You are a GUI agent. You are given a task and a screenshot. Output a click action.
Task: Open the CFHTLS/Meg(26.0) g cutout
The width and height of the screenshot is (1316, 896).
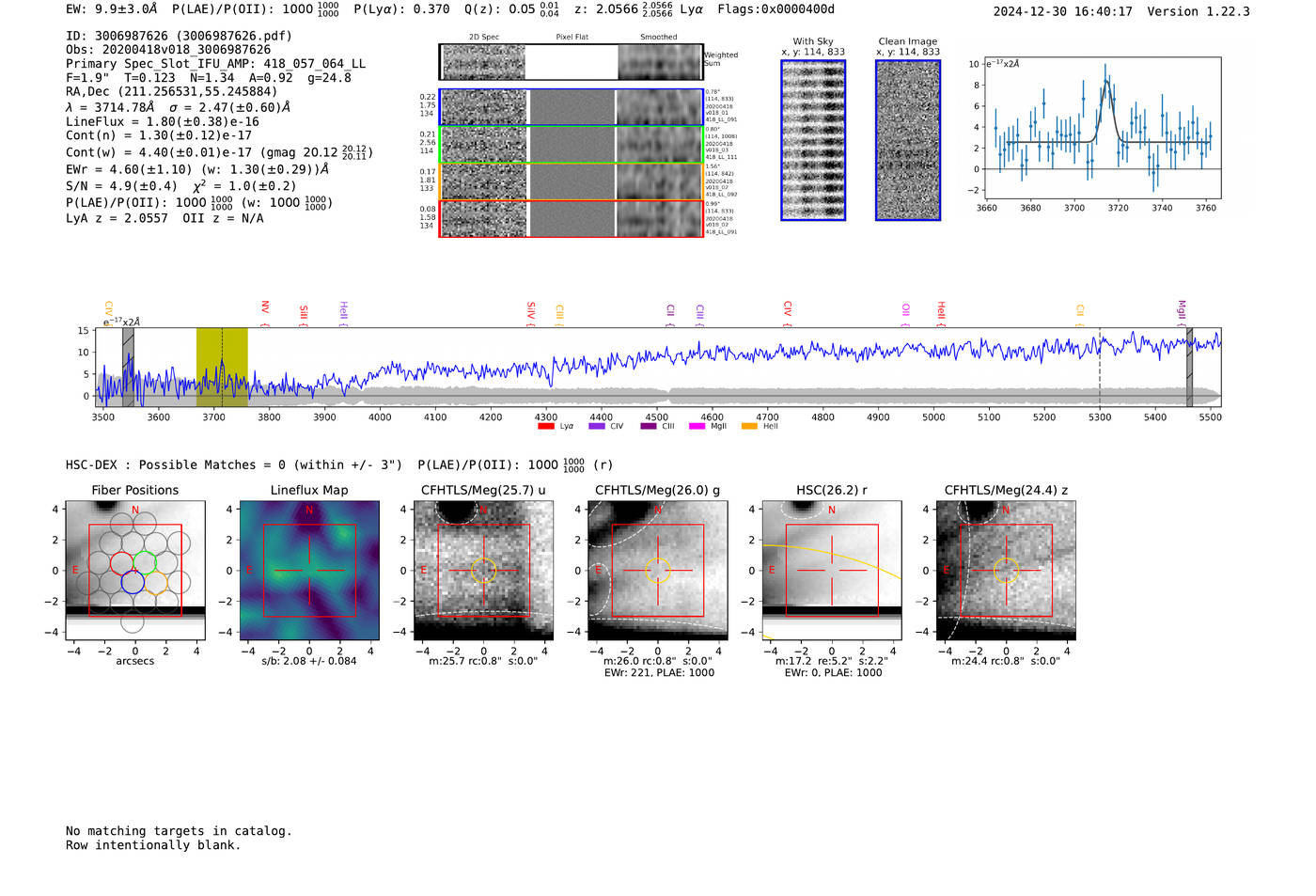(x=657, y=571)
